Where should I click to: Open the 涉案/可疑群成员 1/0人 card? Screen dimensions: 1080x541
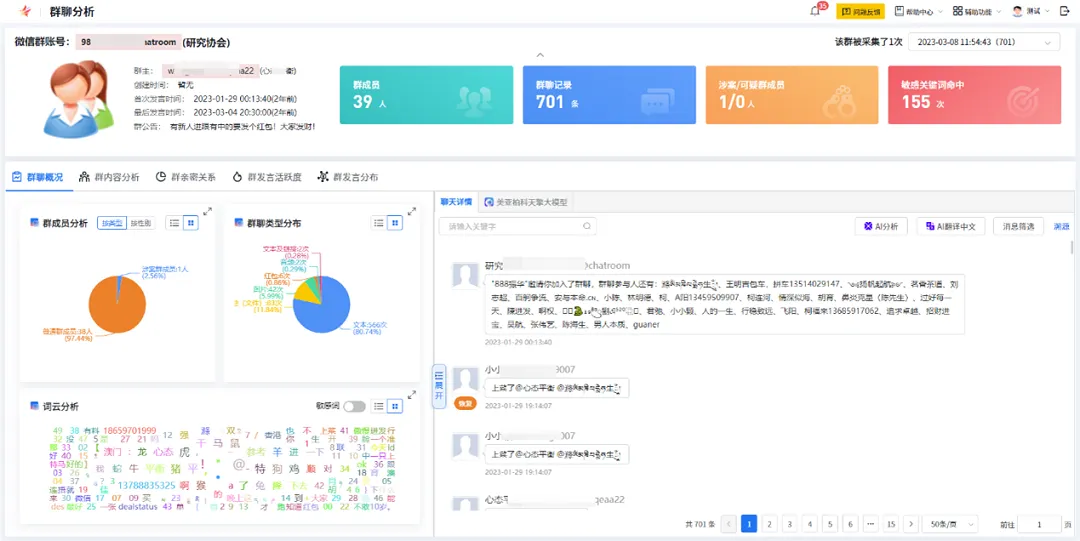pyautogui.click(x=791, y=95)
